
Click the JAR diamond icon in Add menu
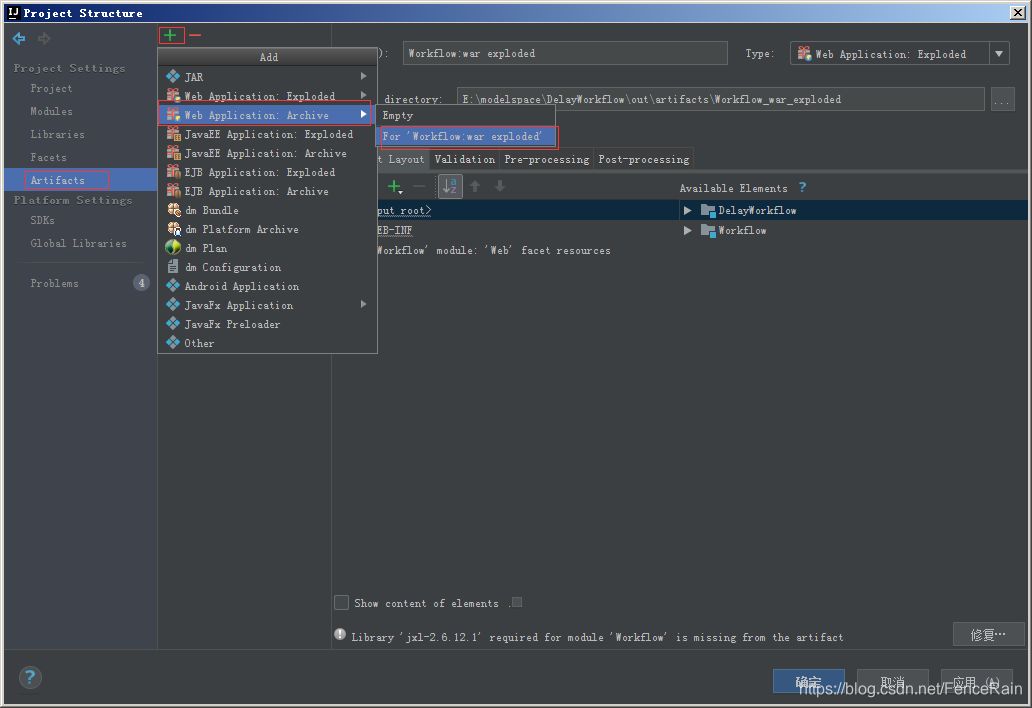173,76
